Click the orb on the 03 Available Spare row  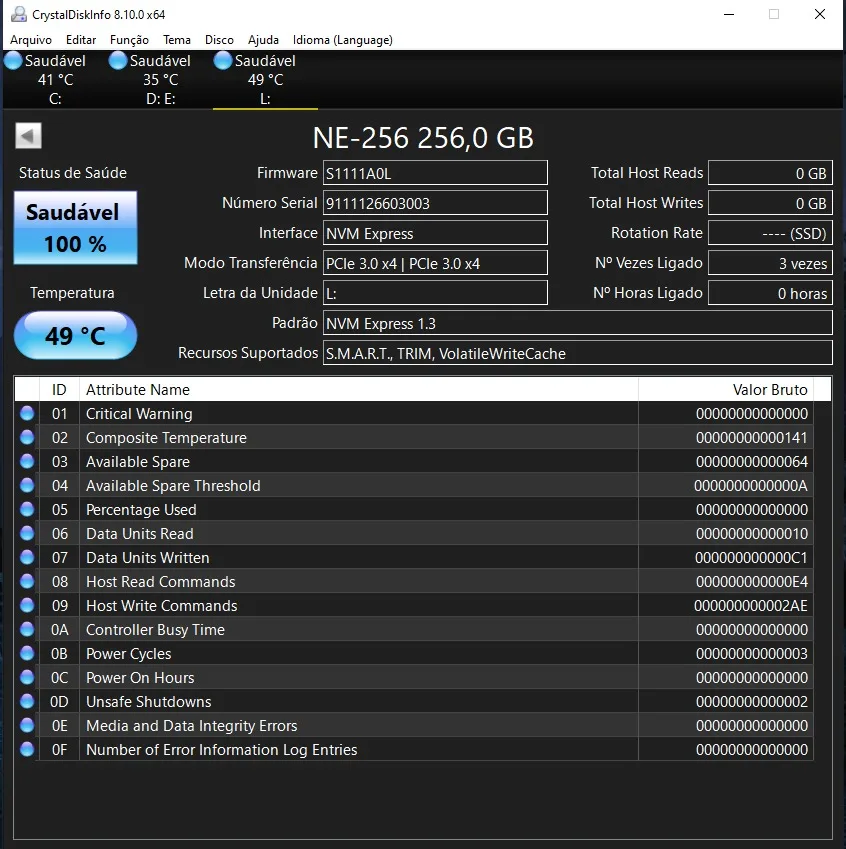pyautogui.click(x=27, y=461)
